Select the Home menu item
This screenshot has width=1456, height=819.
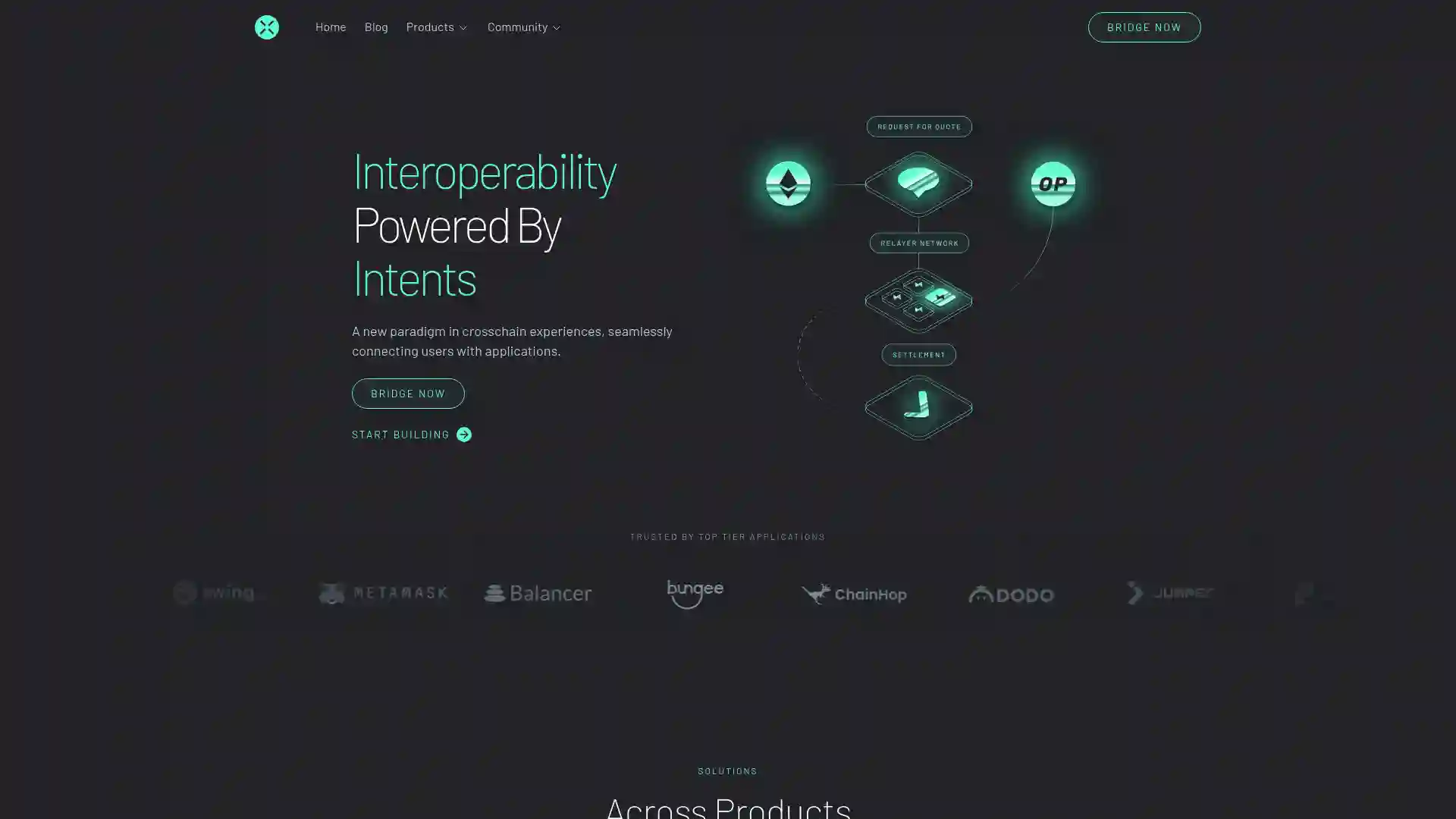(x=330, y=27)
